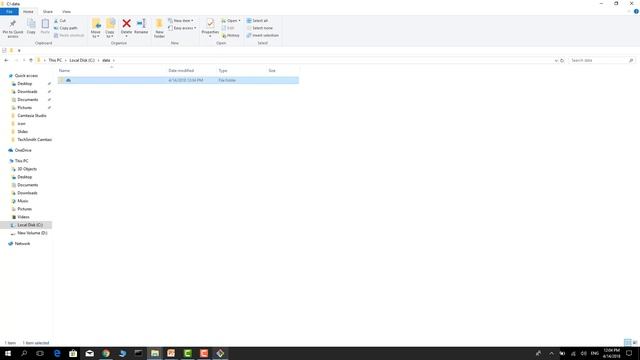Image resolution: width=640 pixels, height=360 pixels.
Task: Select Local Disk (C:) in navigation pane
Action: point(30,225)
